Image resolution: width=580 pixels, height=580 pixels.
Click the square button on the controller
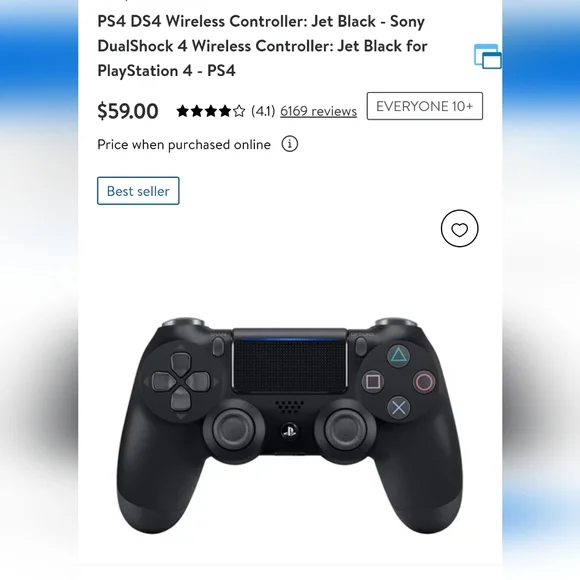click(x=372, y=381)
